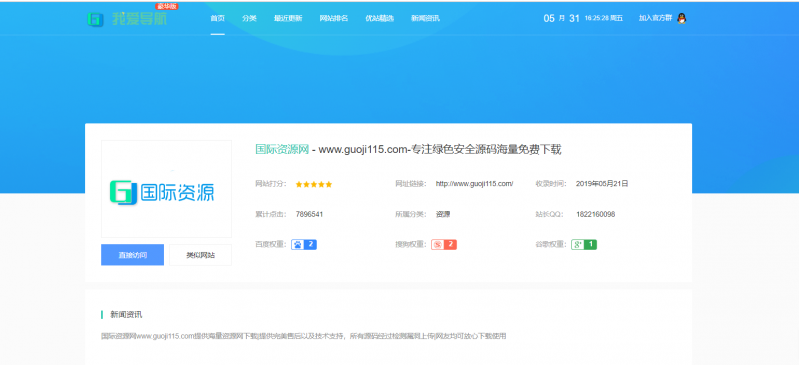Click the 豪华版 red badge

(x=167, y=6)
